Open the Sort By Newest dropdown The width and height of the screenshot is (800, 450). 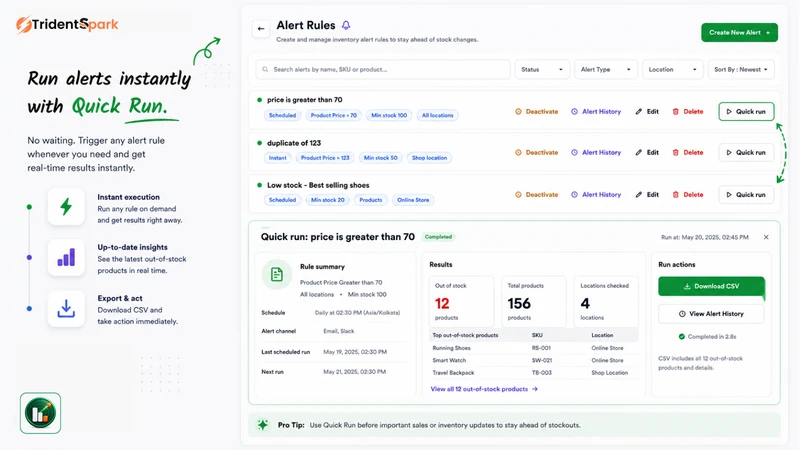pos(741,69)
